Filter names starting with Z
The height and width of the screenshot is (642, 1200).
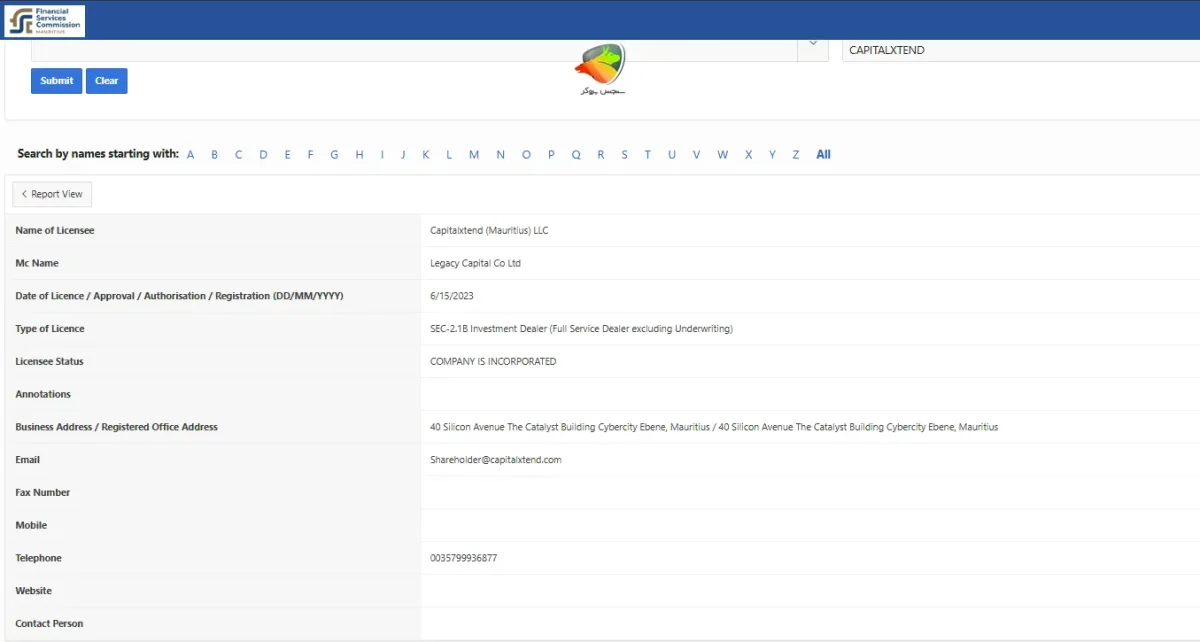click(796, 154)
